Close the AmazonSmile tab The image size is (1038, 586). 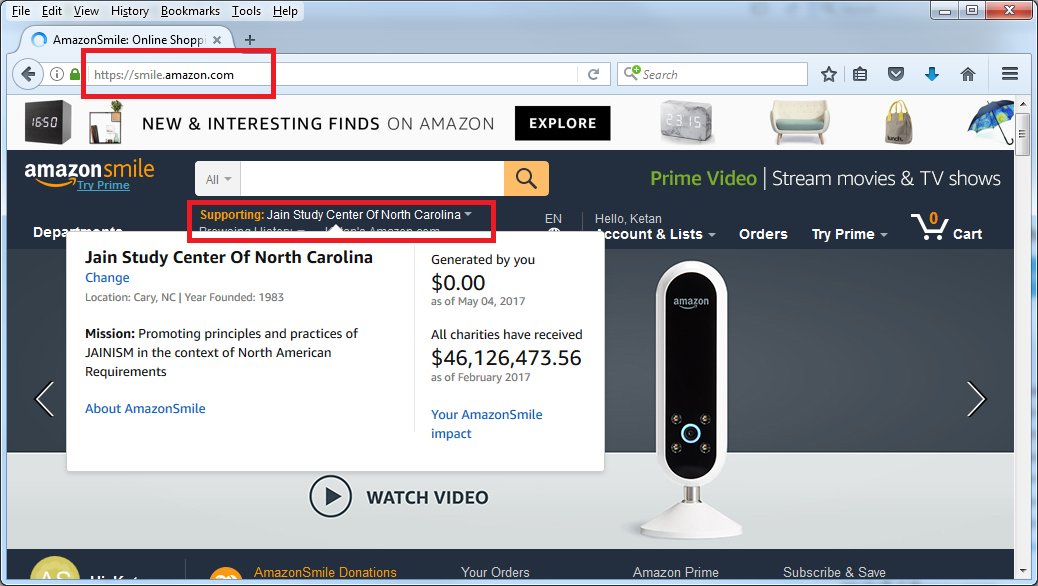(x=217, y=40)
